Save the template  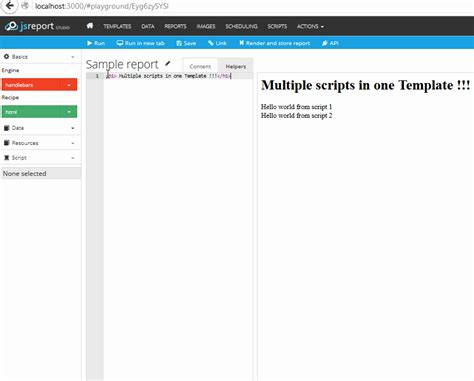tap(186, 43)
